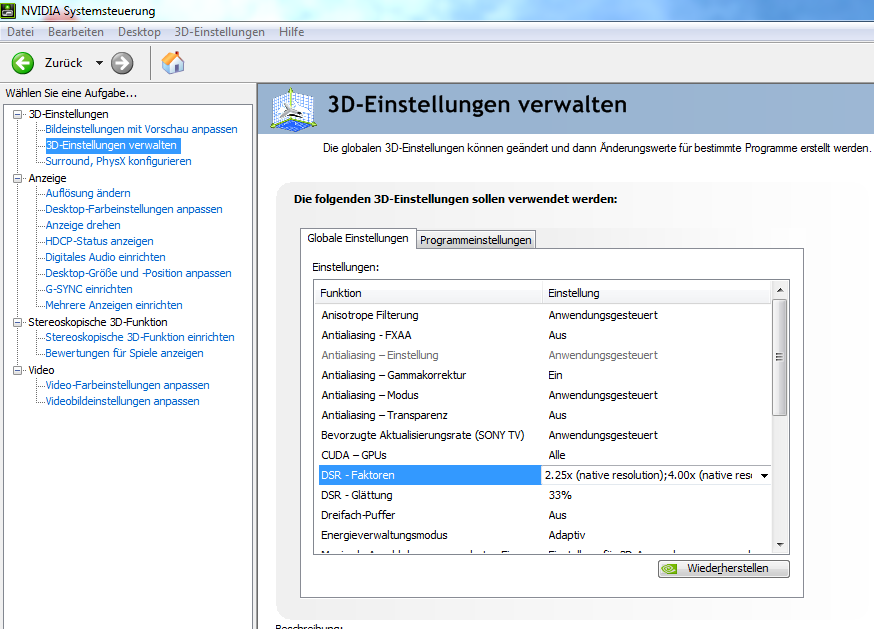Collapse the 3D-Einstellungen tree node
Viewport: 874px width, 629px height.
[x=18, y=114]
